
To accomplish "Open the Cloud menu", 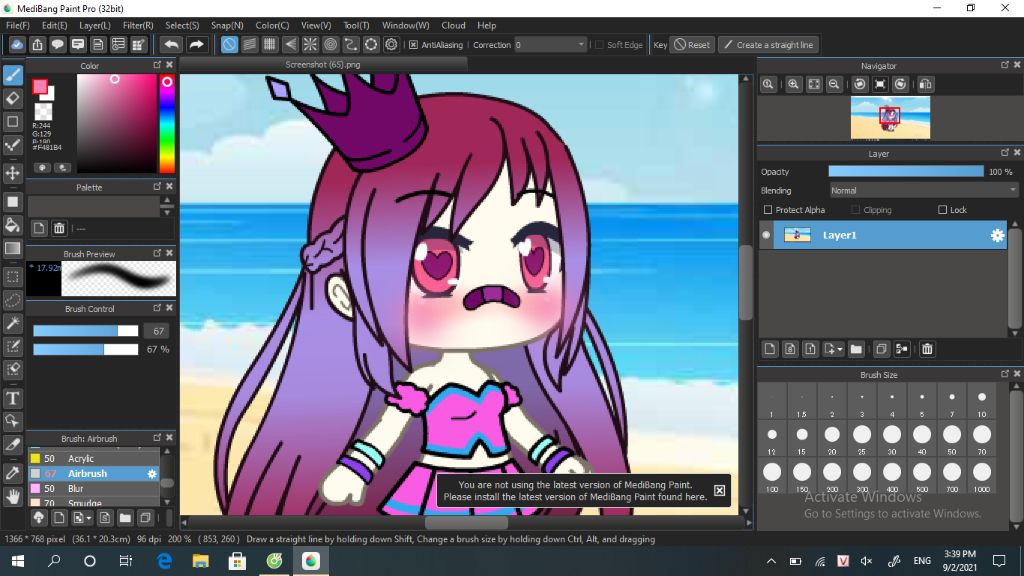I will coord(453,25).
